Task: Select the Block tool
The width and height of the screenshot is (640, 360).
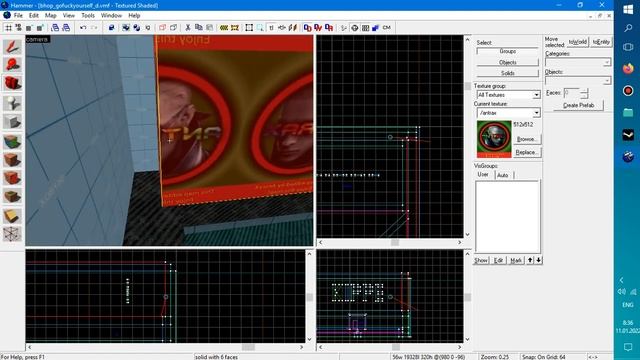Action: 12,121
